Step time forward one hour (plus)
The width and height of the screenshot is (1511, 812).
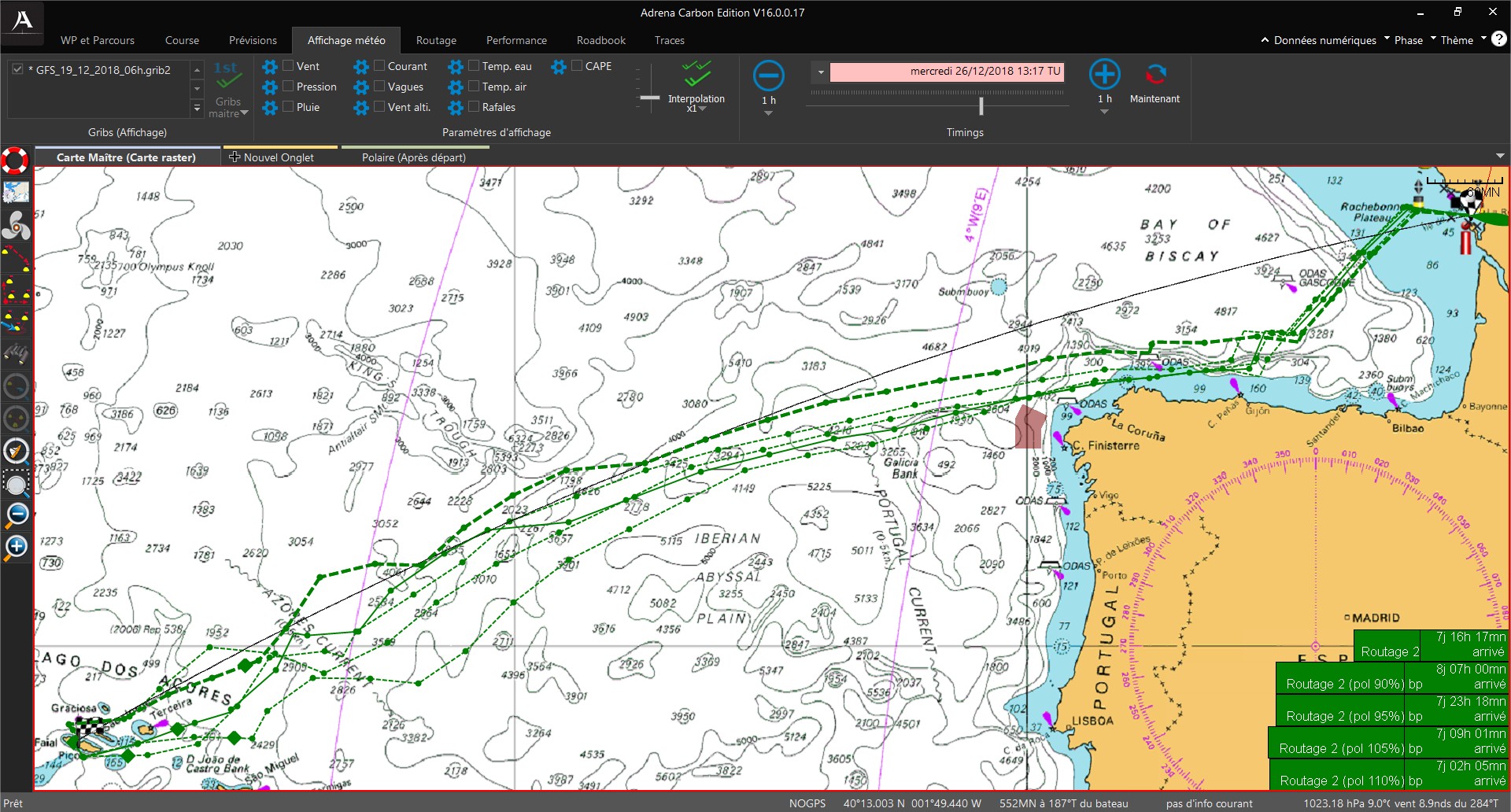tap(1104, 75)
